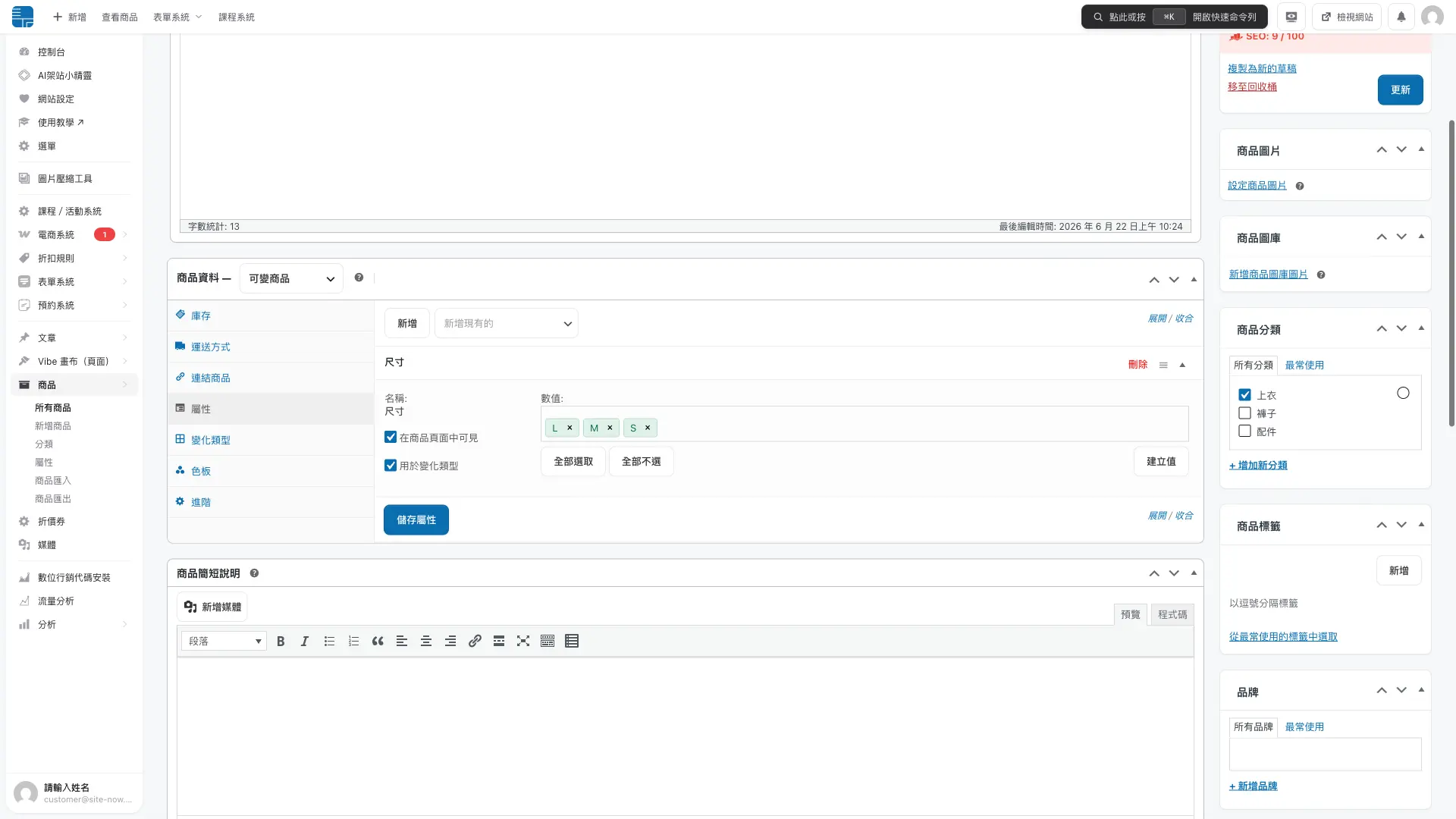Image resolution: width=1456 pixels, height=819 pixels.
Task: Click the 複製為新的草稿 link
Action: tap(1262, 69)
